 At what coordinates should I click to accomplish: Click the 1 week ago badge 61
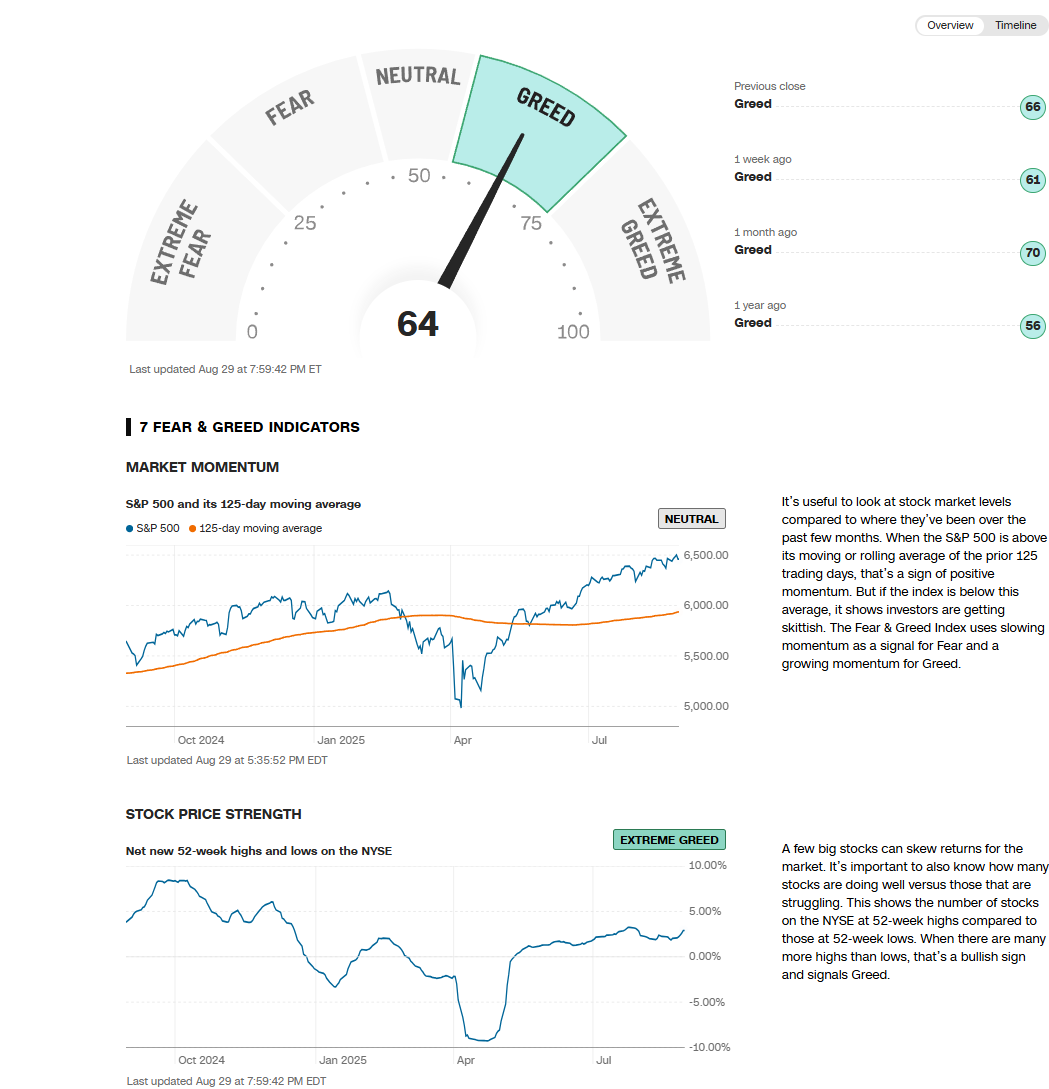[x=1032, y=181]
